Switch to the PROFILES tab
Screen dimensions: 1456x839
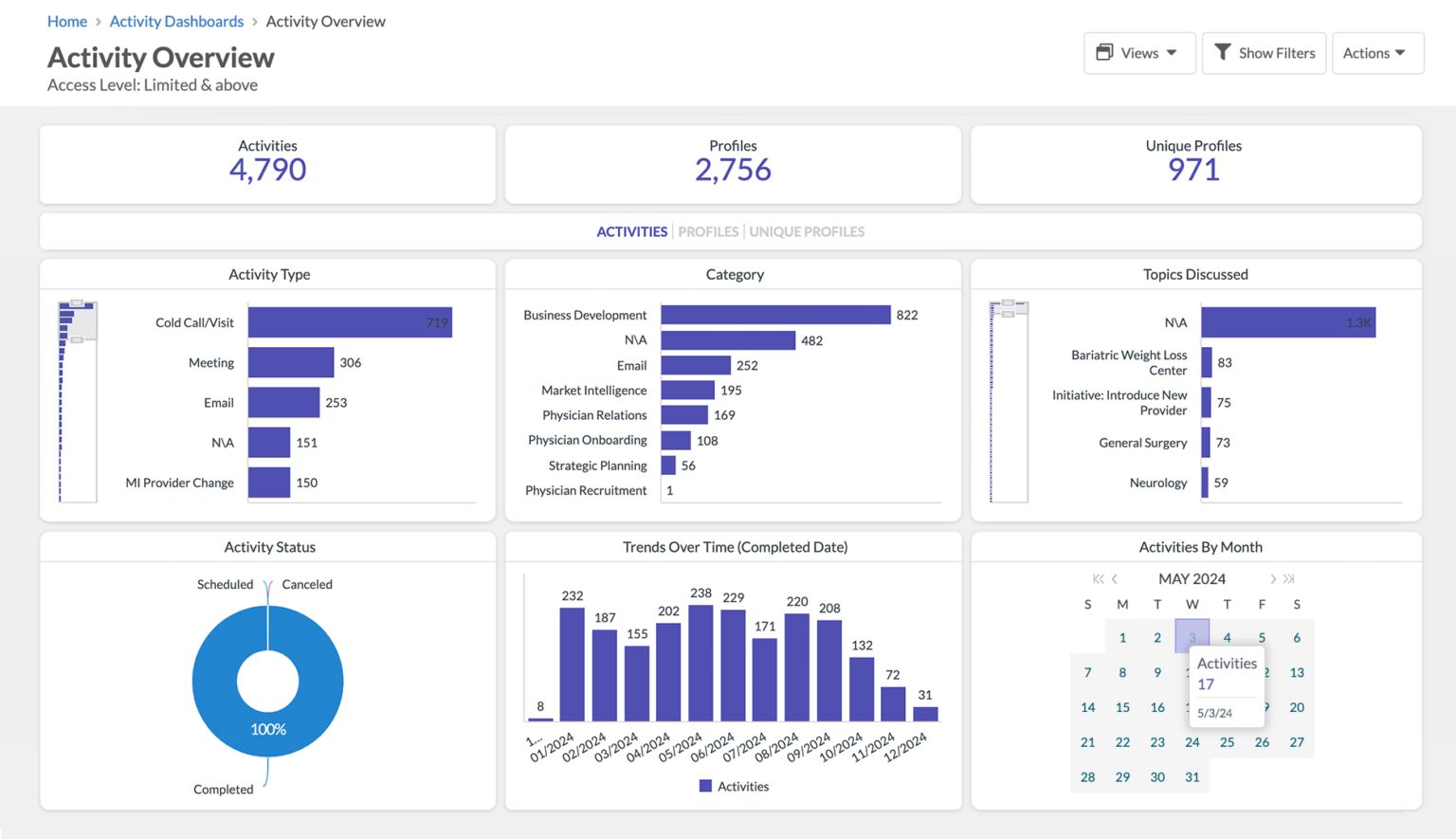point(708,231)
